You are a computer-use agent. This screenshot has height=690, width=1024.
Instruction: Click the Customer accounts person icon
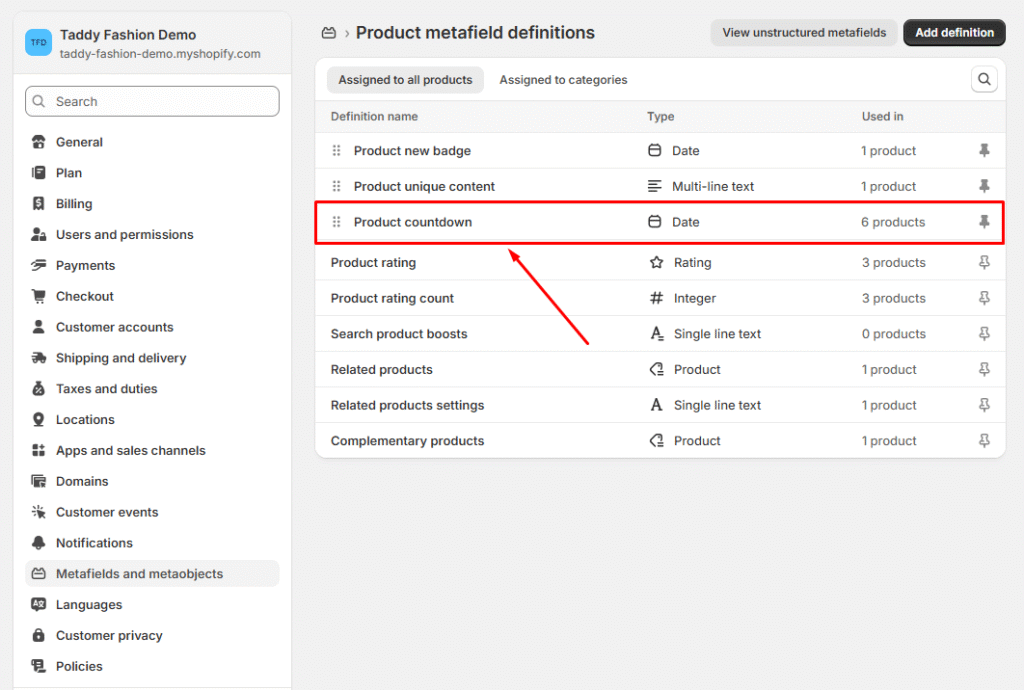click(39, 327)
